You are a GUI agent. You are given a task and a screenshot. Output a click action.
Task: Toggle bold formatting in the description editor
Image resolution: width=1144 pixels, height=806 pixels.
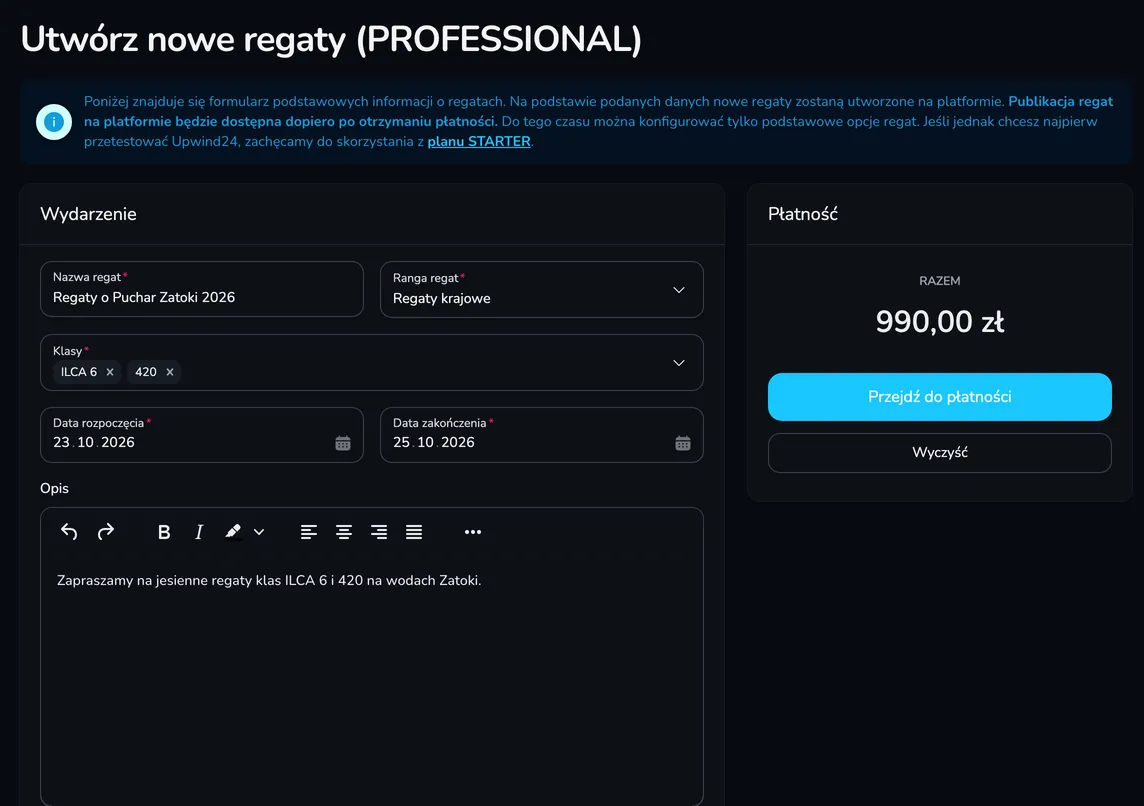pyautogui.click(x=164, y=532)
